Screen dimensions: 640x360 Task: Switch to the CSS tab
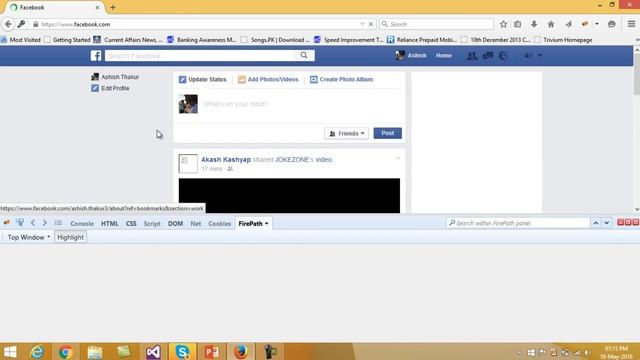pos(131,224)
